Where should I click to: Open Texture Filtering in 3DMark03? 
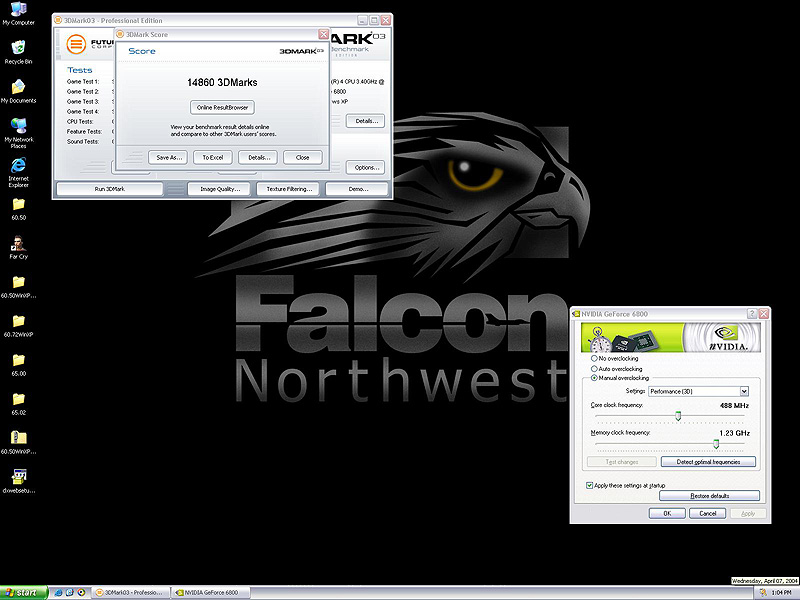[x=289, y=189]
